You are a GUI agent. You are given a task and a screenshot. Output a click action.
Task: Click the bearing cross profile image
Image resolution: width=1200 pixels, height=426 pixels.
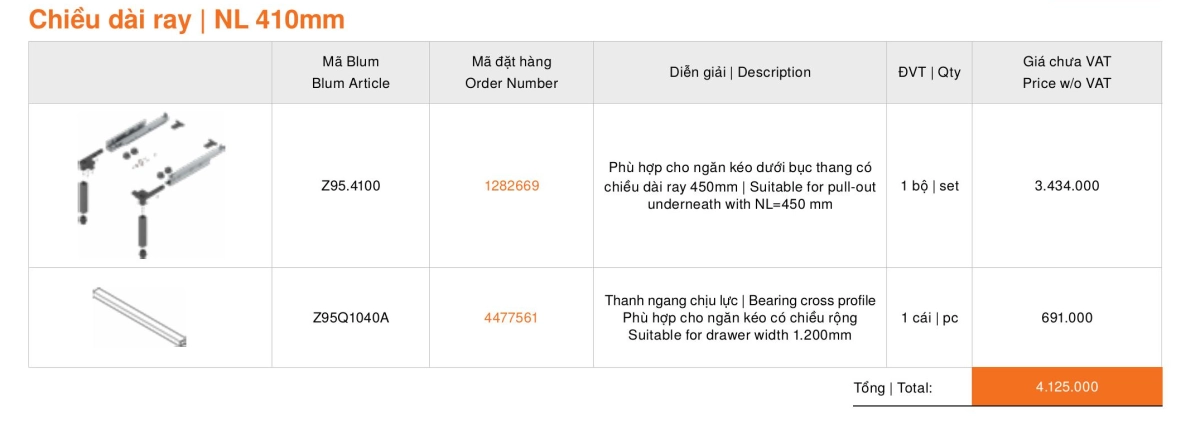click(140, 317)
